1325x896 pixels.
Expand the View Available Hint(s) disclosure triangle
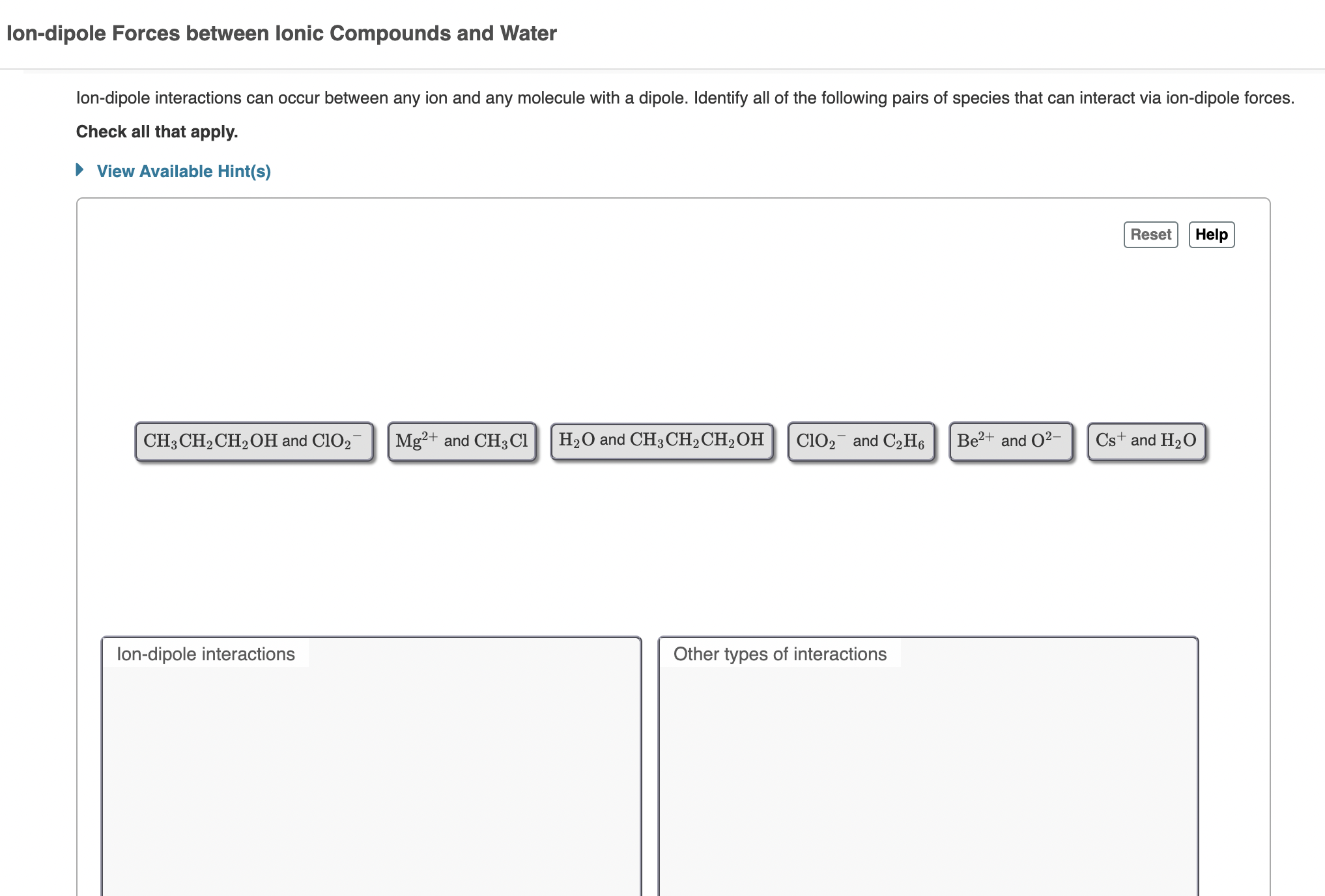point(80,171)
